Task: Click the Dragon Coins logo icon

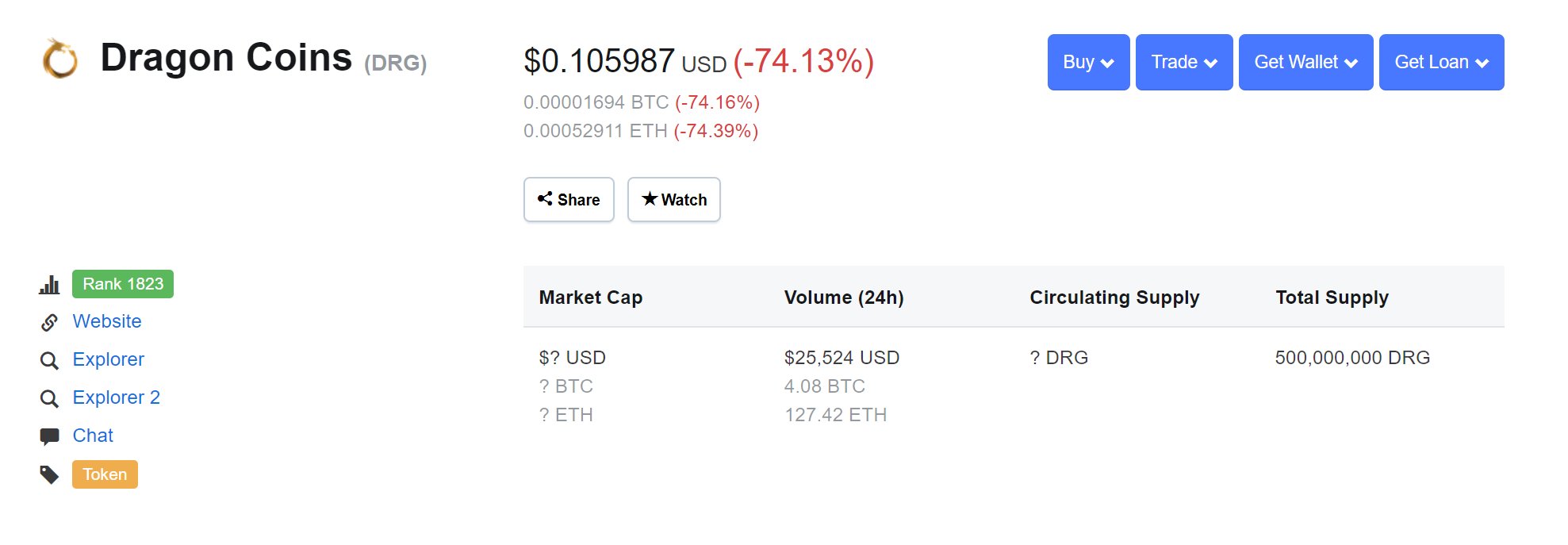Action: point(59,59)
